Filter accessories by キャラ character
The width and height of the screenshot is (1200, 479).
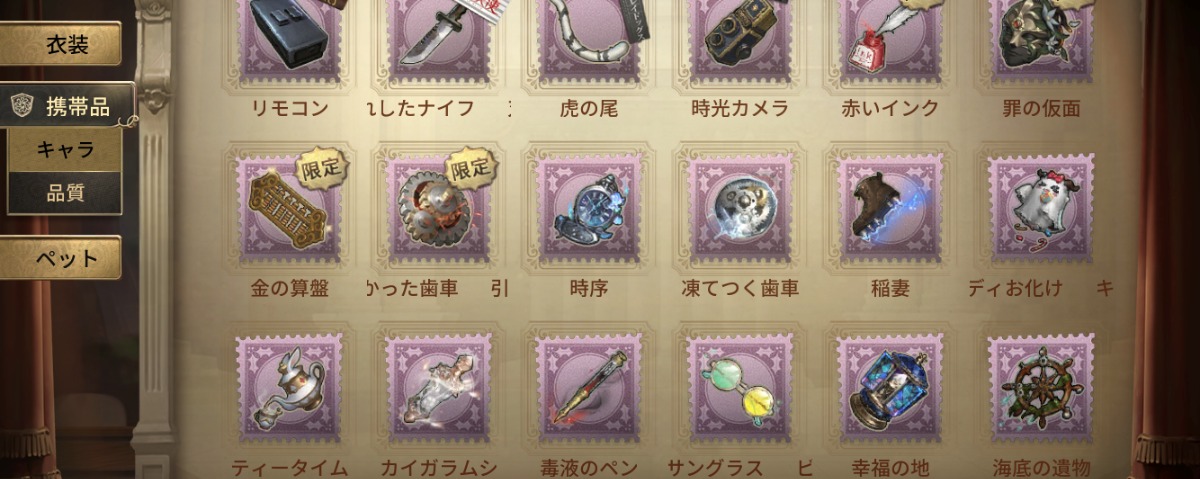65,150
